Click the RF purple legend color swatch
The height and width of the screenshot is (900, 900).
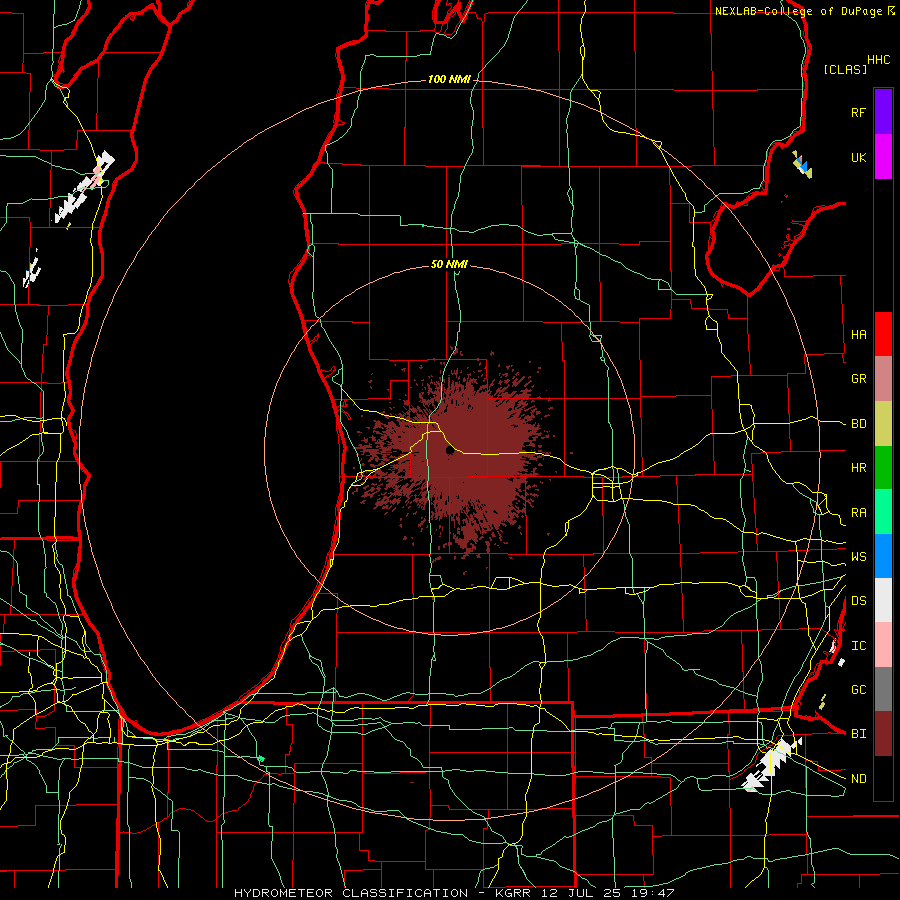(x=883, y=111)
